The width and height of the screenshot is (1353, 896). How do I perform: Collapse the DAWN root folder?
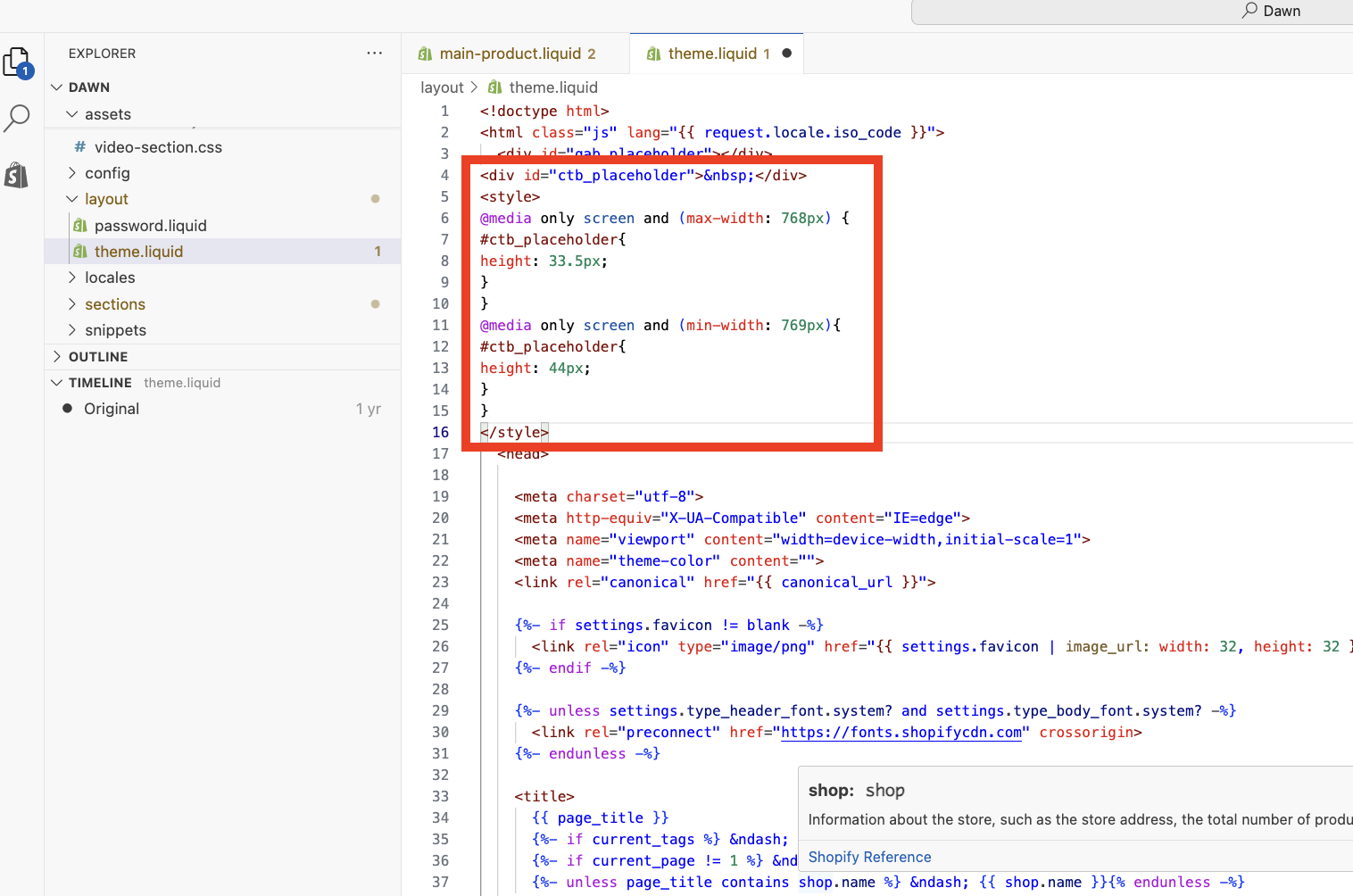tap(57, 87)
